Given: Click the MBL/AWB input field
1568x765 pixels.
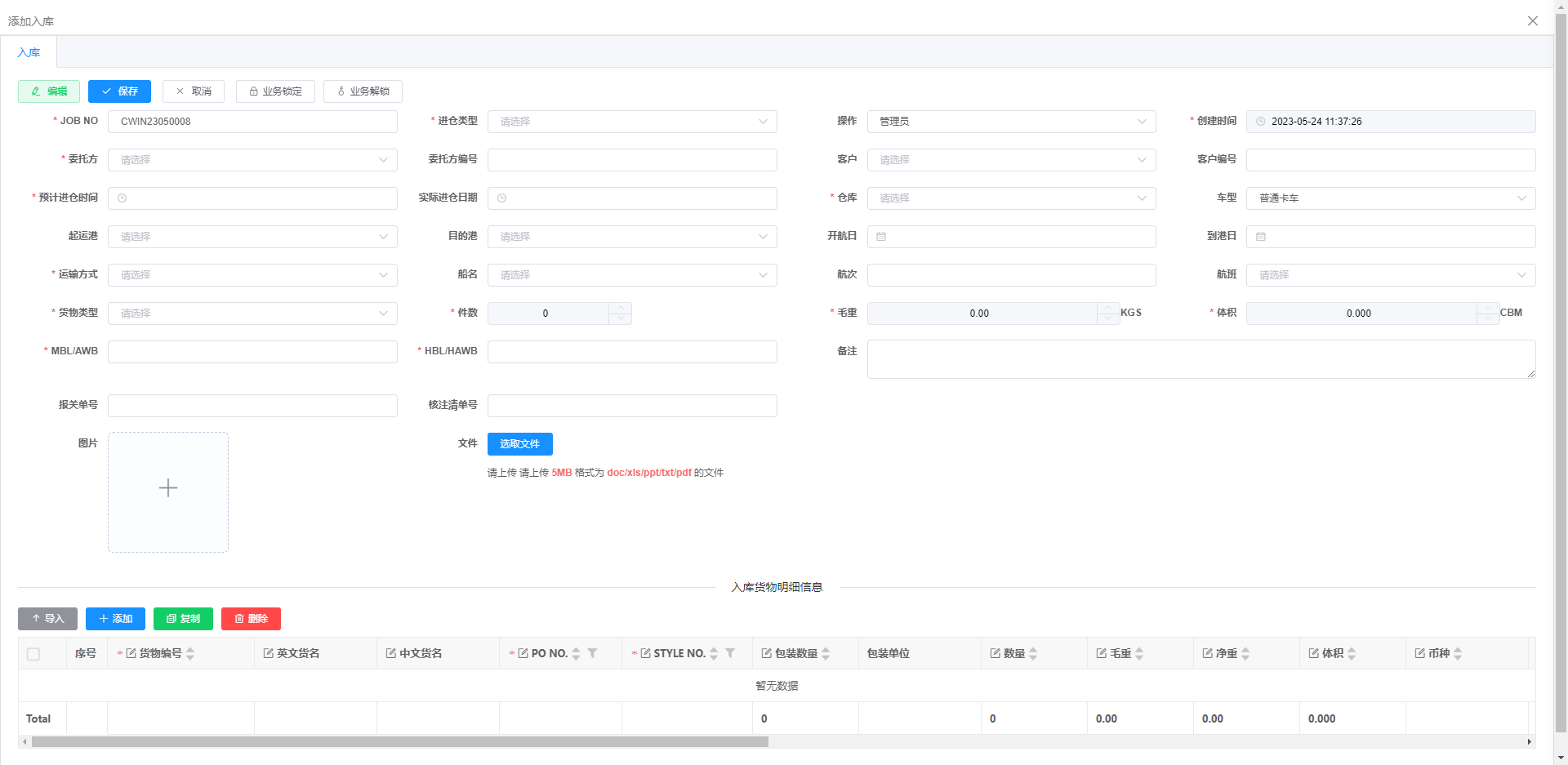Looking at the screenshot, I should 252,352.
